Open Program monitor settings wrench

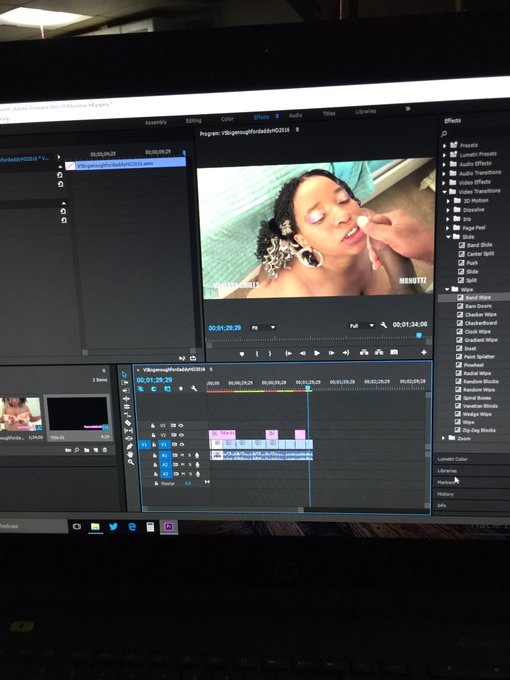click(383, 325)
